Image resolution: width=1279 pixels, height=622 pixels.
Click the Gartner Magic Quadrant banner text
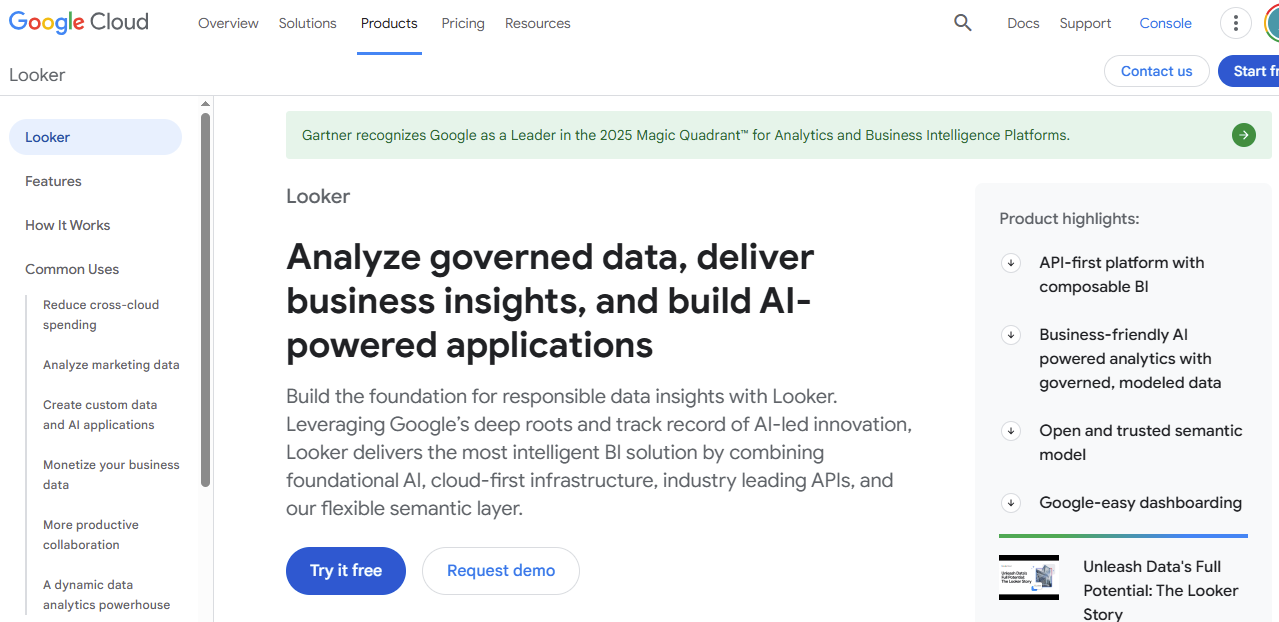pos(686,135)
